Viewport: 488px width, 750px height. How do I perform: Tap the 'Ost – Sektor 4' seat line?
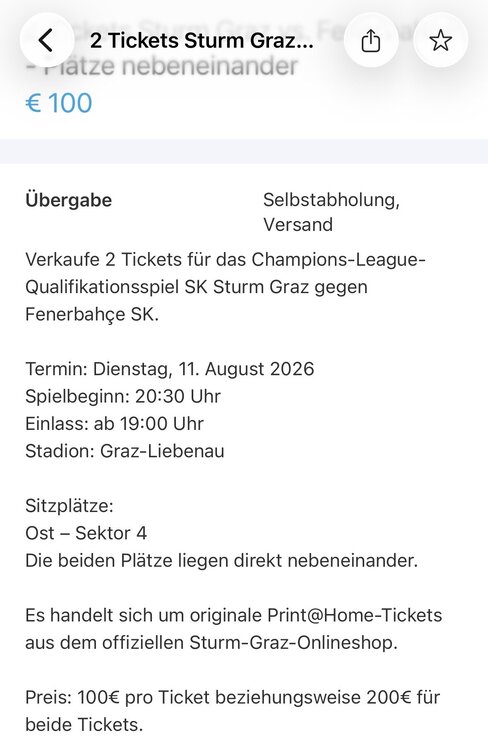86,533
